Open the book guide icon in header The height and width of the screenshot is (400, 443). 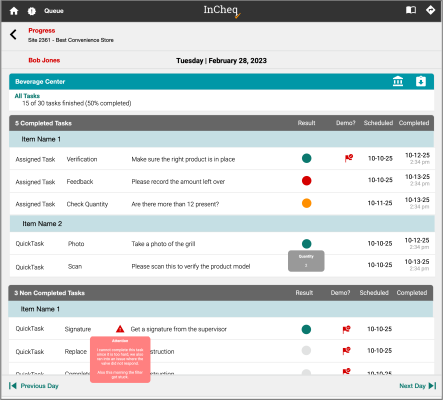point(411,10)
